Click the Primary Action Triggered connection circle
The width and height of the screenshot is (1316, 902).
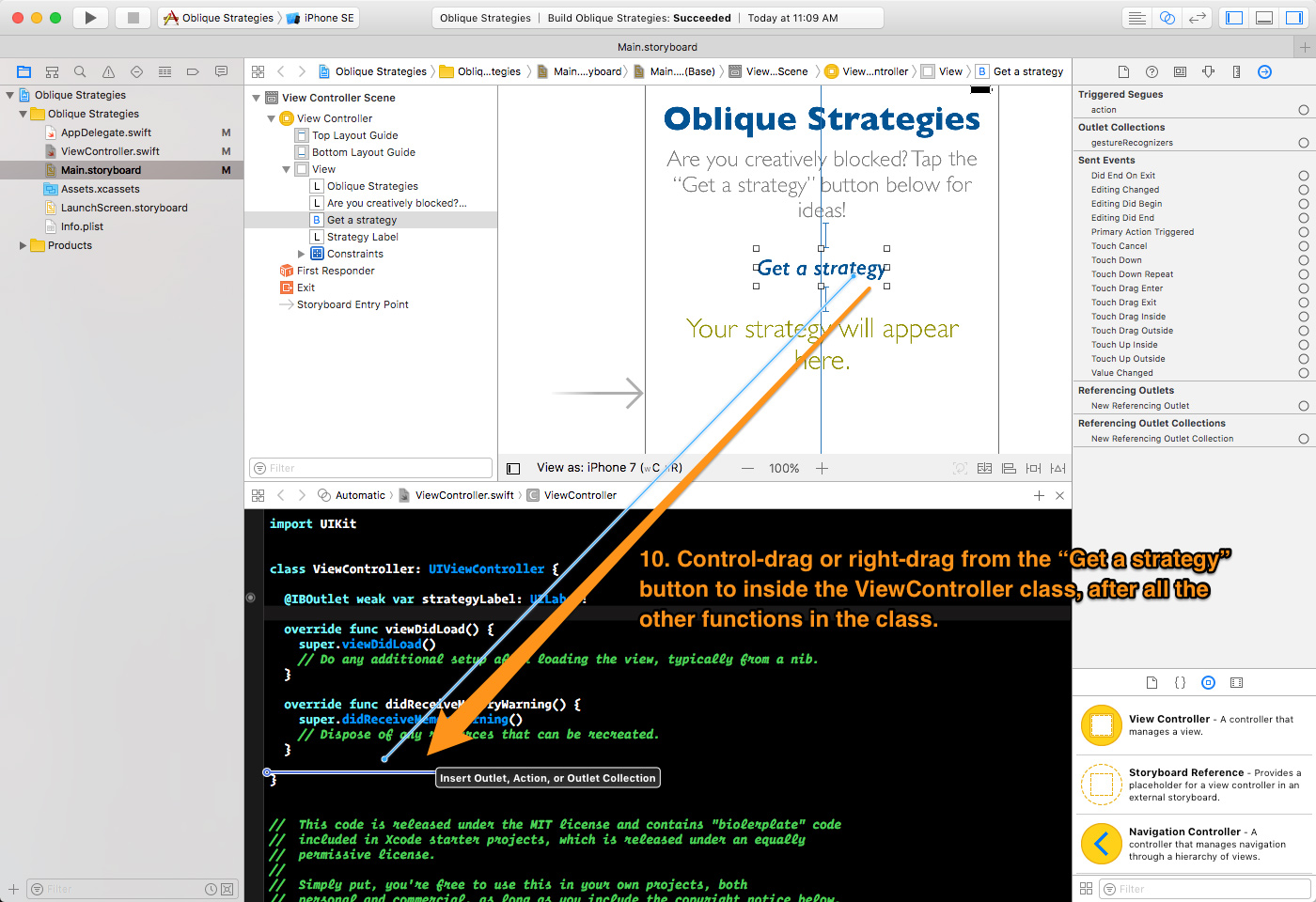pyautogui.click(x=1303, y=232)
